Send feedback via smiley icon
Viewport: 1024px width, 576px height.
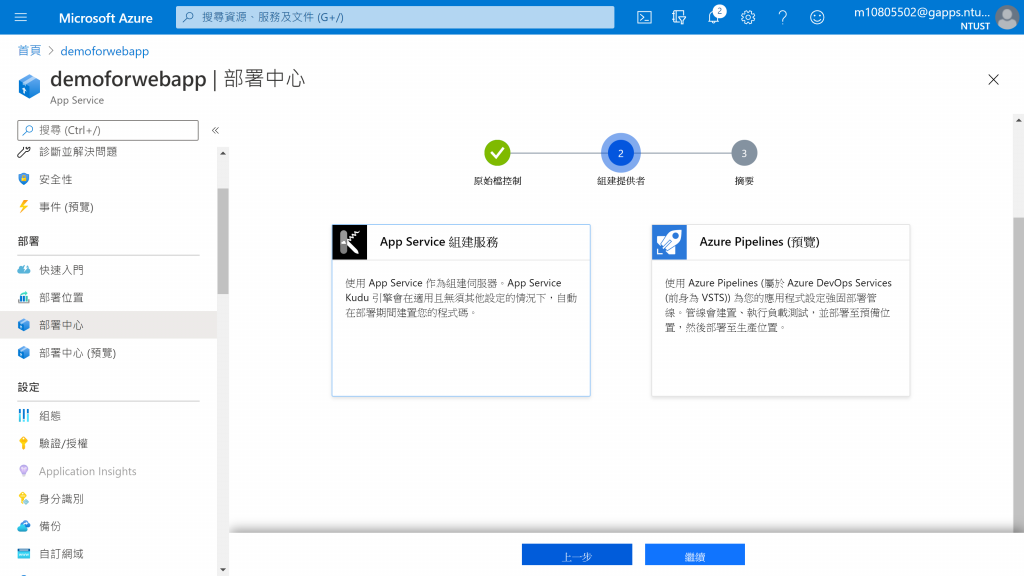pyautogui.click(x=817, y=18)
